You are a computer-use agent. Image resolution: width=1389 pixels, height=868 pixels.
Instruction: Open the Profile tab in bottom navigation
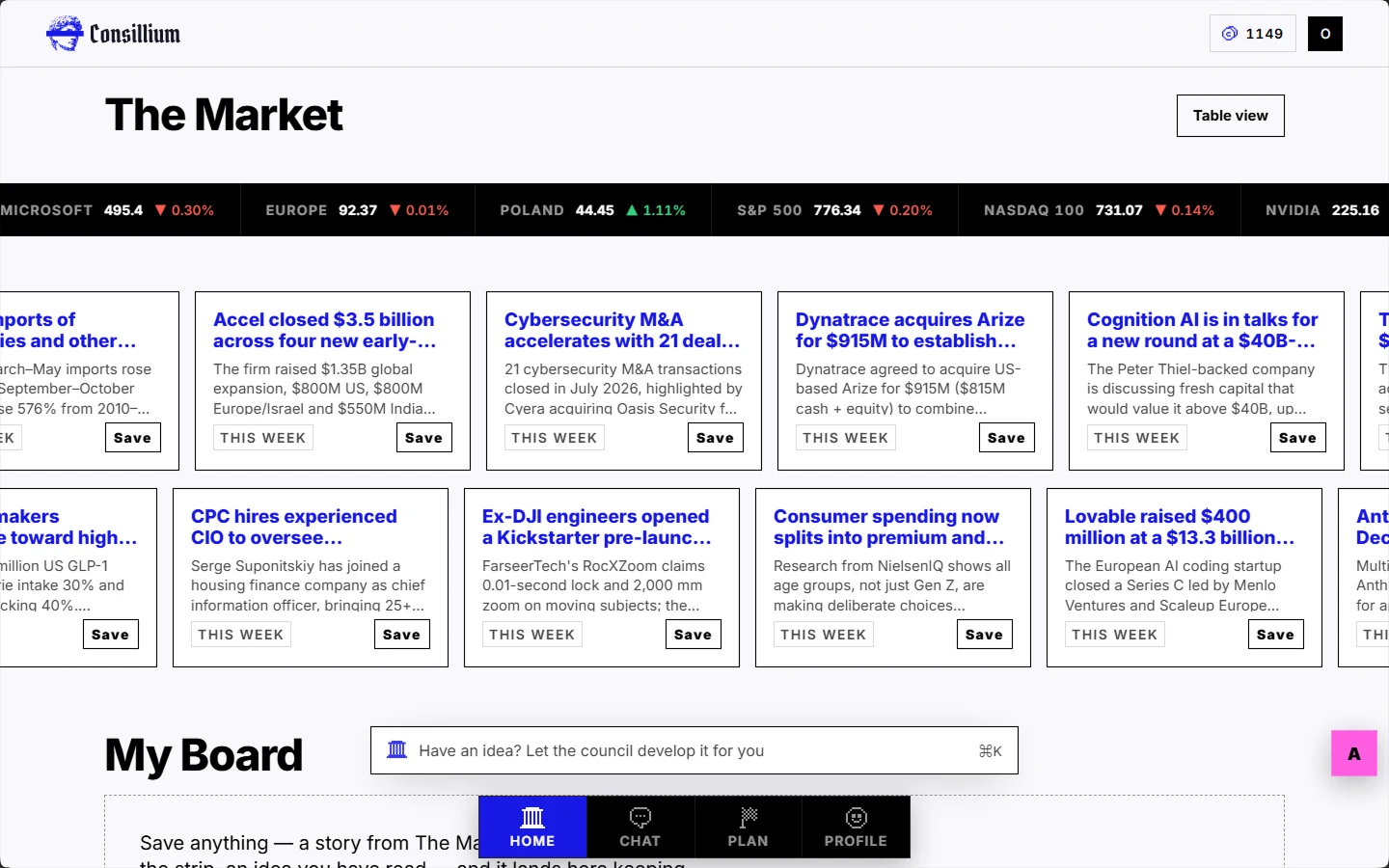tap(856, 827)
